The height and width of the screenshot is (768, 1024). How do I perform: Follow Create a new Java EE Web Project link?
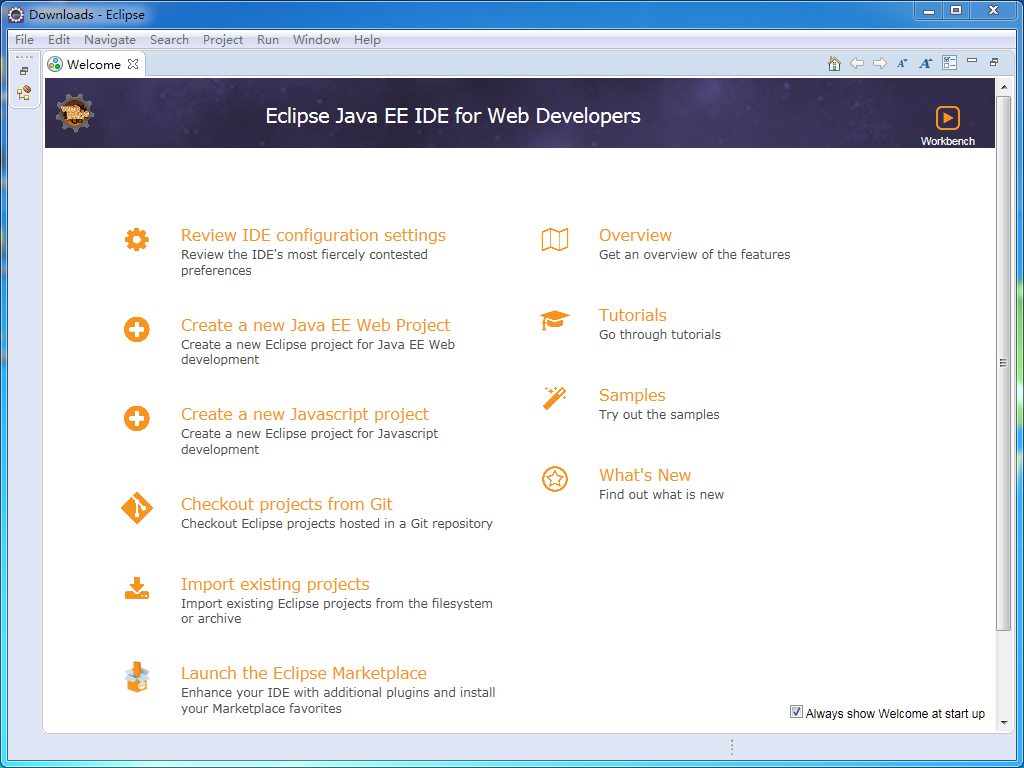point(315,325)
